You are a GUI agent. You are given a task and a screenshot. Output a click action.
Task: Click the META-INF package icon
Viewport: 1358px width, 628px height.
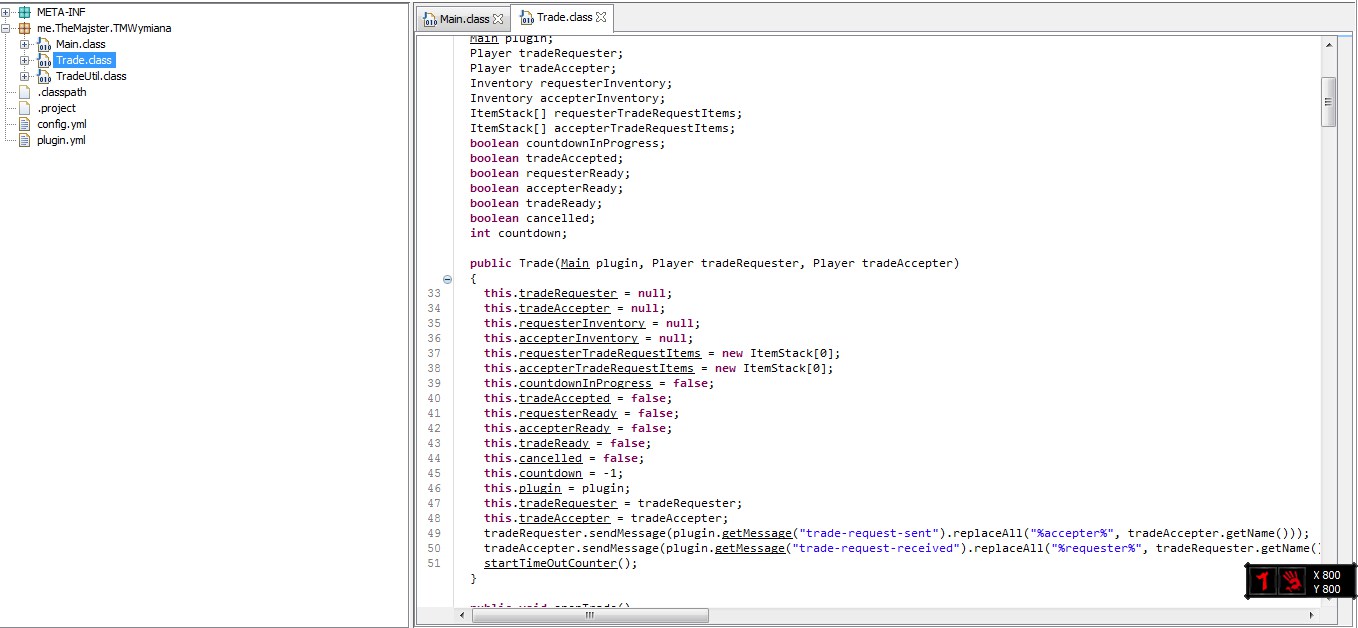tap(25, 12)
